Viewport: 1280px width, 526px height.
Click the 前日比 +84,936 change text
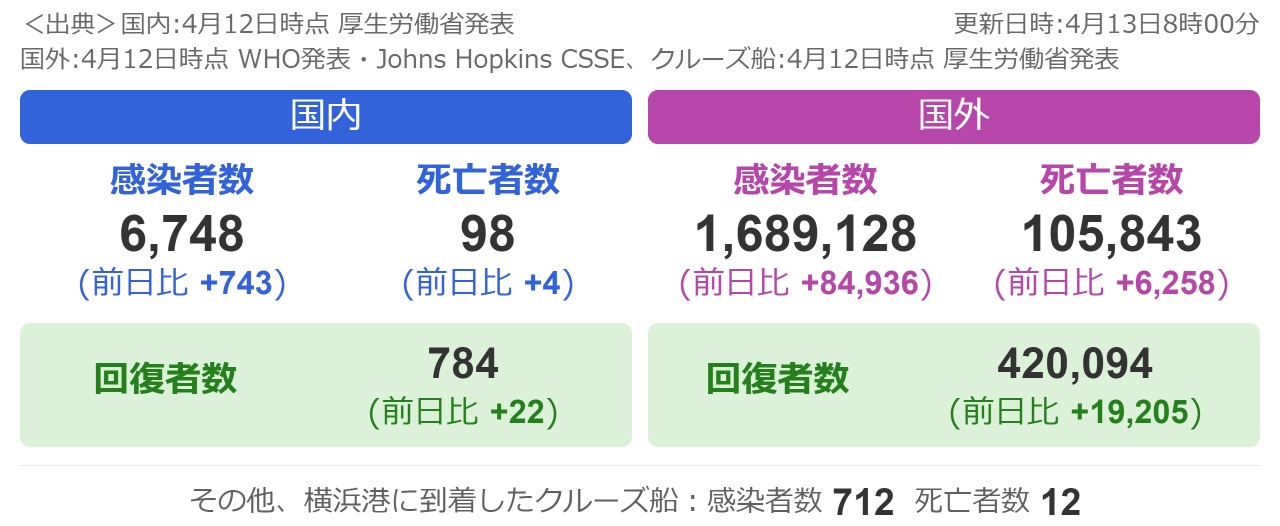coord(805,284)
